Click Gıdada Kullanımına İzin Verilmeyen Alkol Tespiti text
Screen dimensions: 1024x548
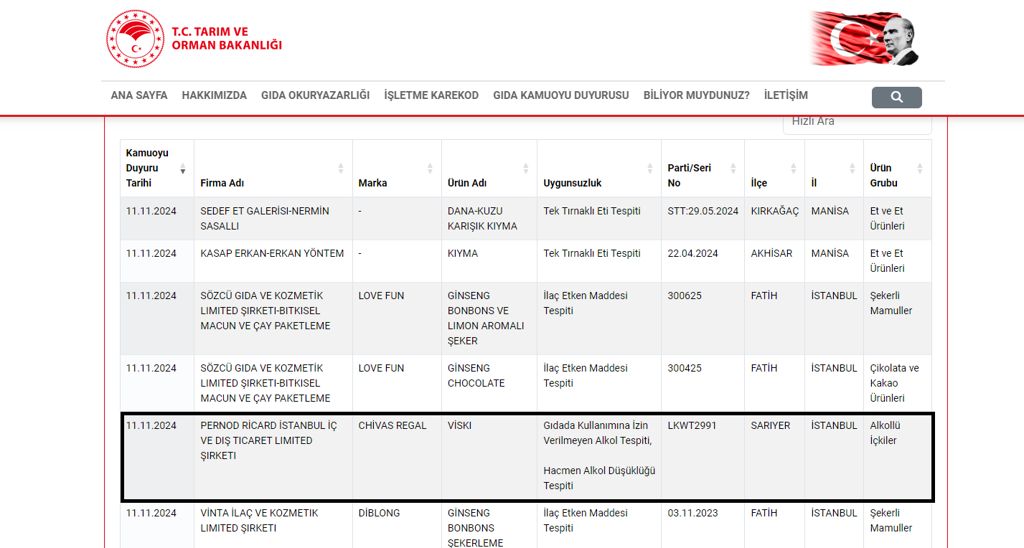click(598, 433)
